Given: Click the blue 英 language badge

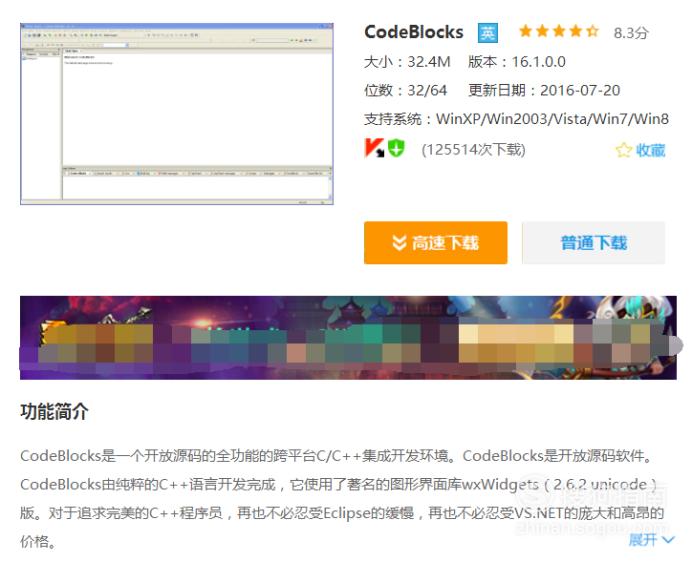Looking at the screenshot, I should click(x=488, y=33).
